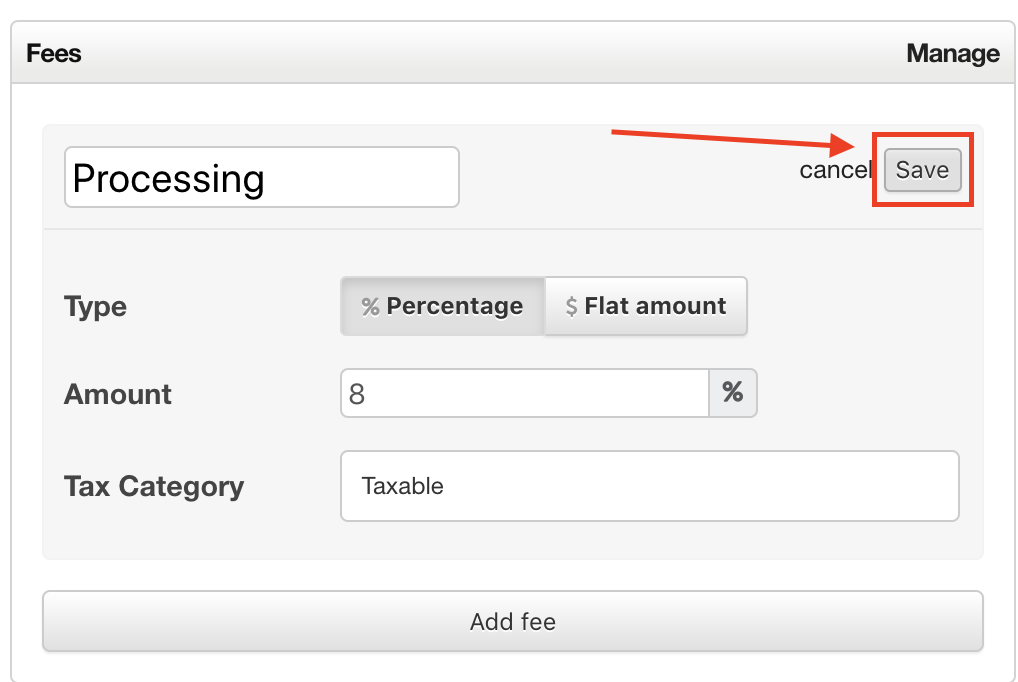
Task: Switch fee type to Flat amount
Action: point(646,306)
